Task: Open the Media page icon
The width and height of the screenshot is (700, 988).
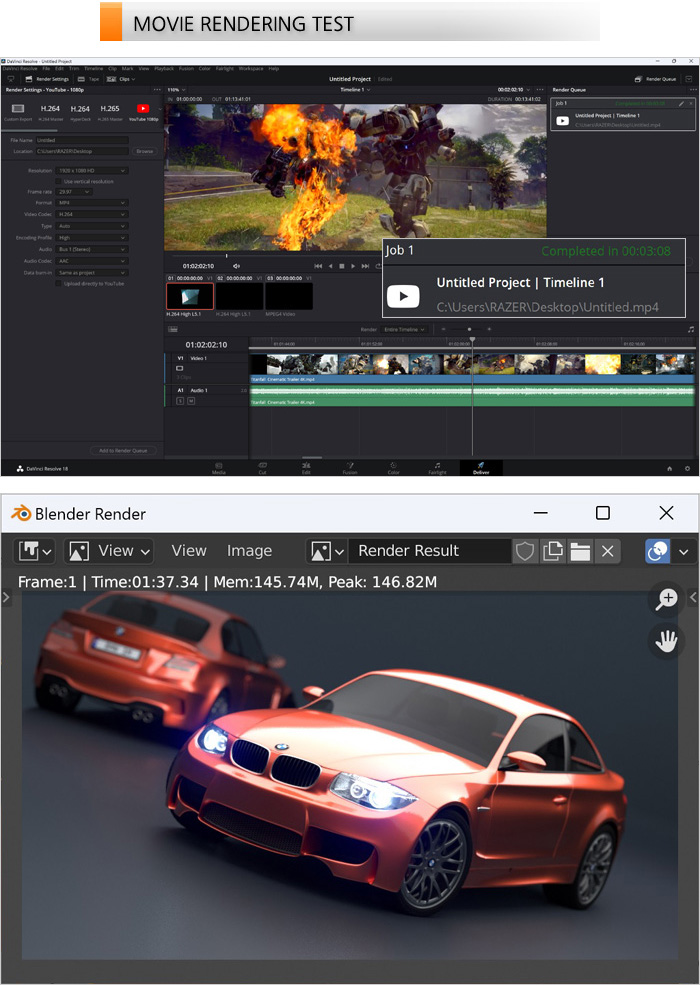Action: click(x=219, y=468)
